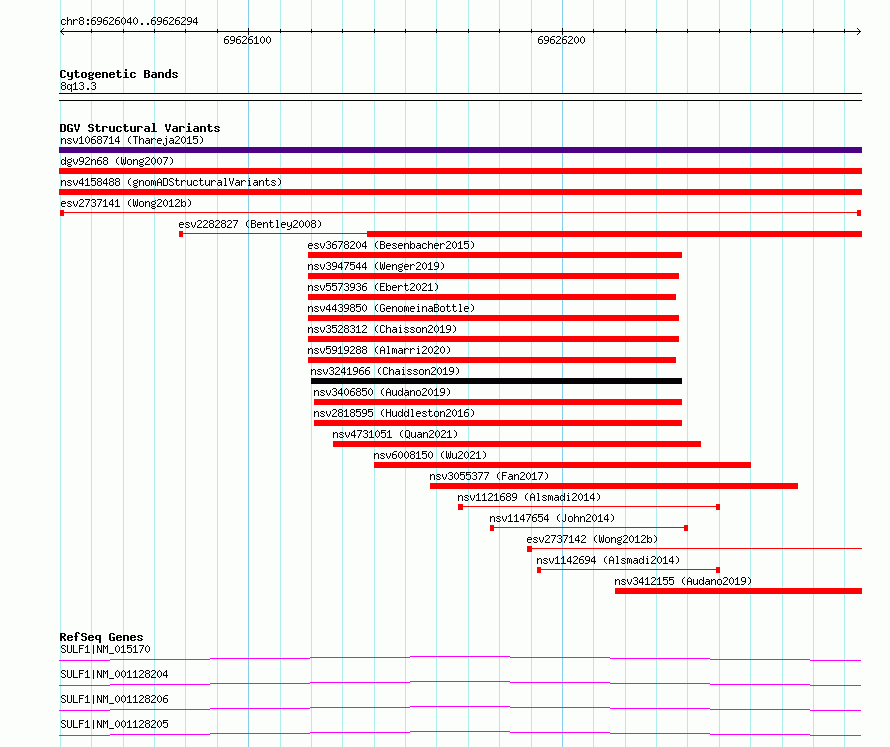The image size is (890, 747).
Task: Open esv2737141 (Wong2012b) variant label
Action: point(126,203)
